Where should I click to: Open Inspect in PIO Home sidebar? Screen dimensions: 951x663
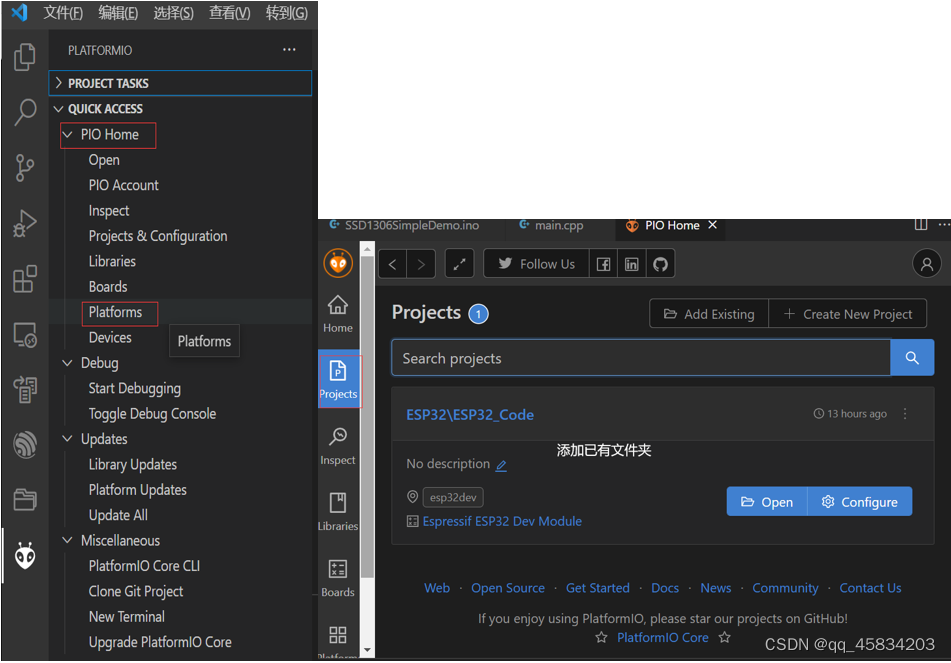pyautogui.click(x=338, y=446)
